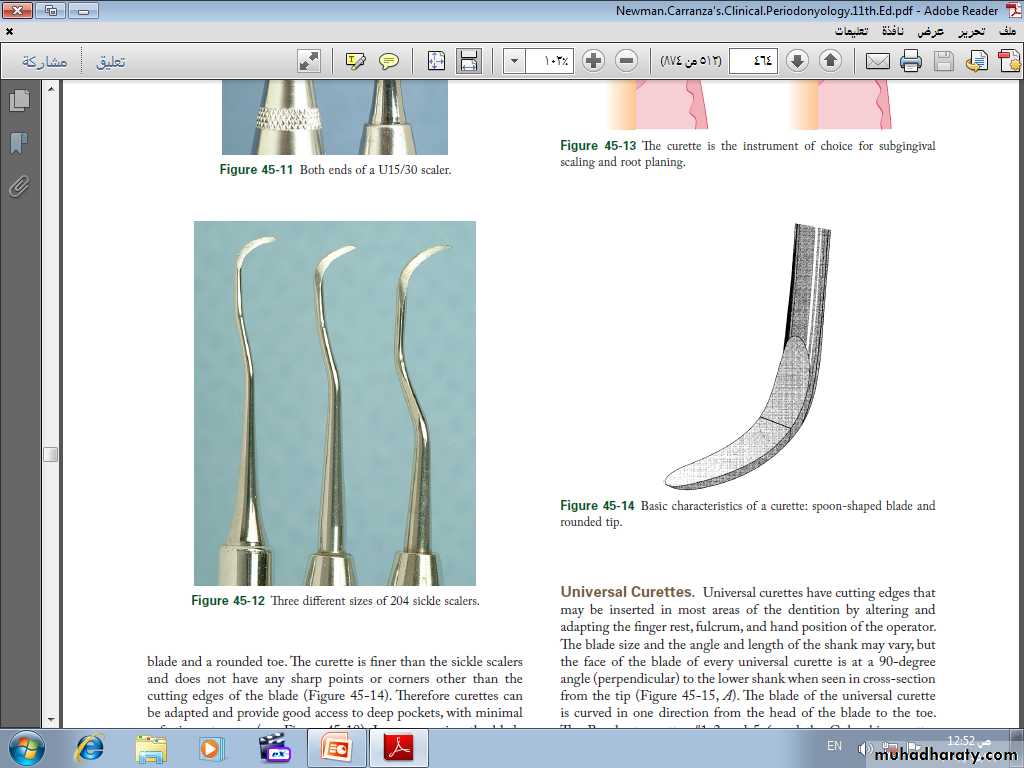Toggle fit one full page view
Image resolution: width=1024 pixels, height=768 pixels.
tap(468, 61)
